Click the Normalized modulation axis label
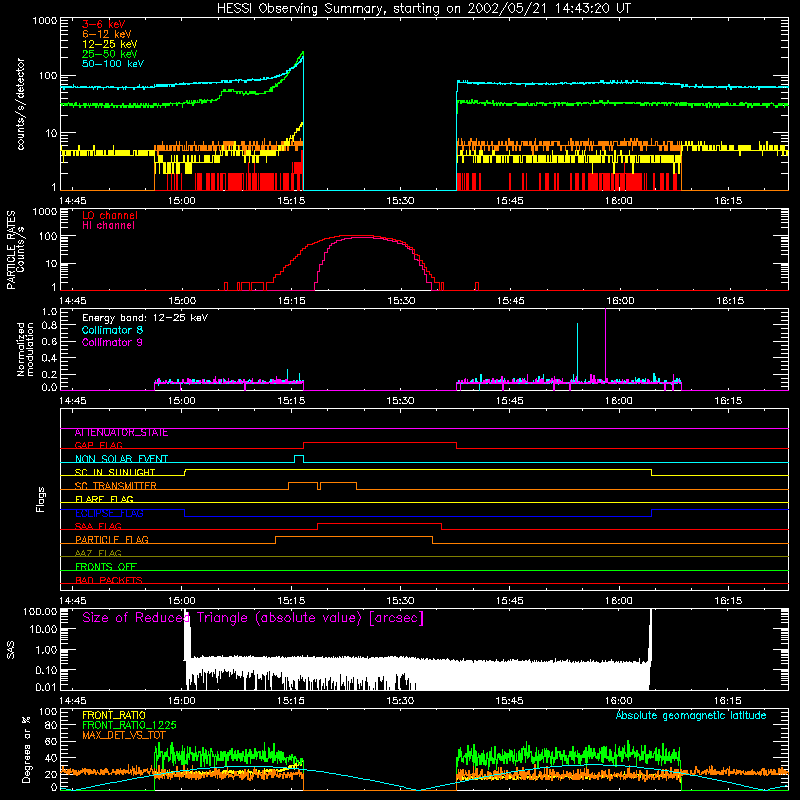Viewport: 800px width, 800px height. click(25, 349)
